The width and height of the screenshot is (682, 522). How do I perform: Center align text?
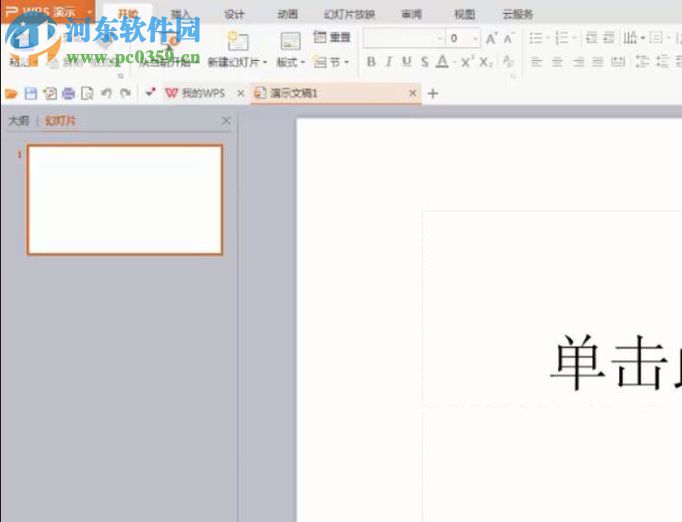[557, 62]
